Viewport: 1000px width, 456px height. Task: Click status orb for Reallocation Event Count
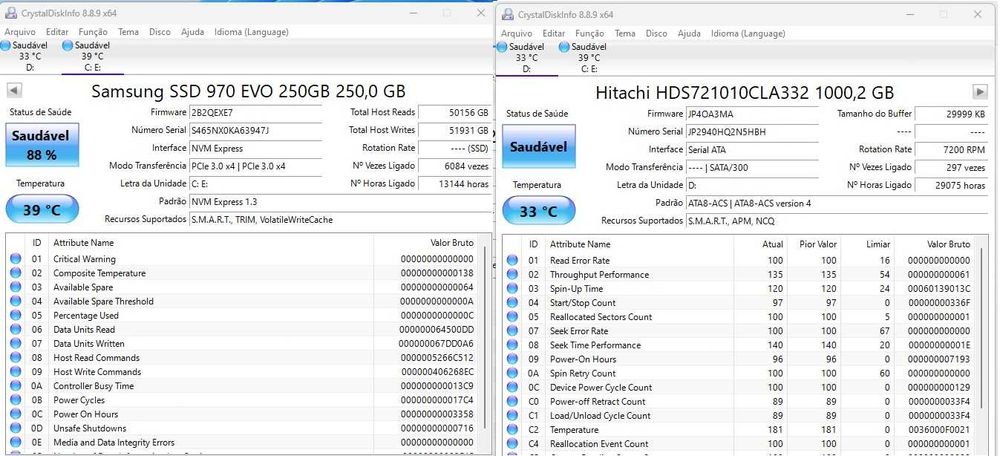click(512, 443)
